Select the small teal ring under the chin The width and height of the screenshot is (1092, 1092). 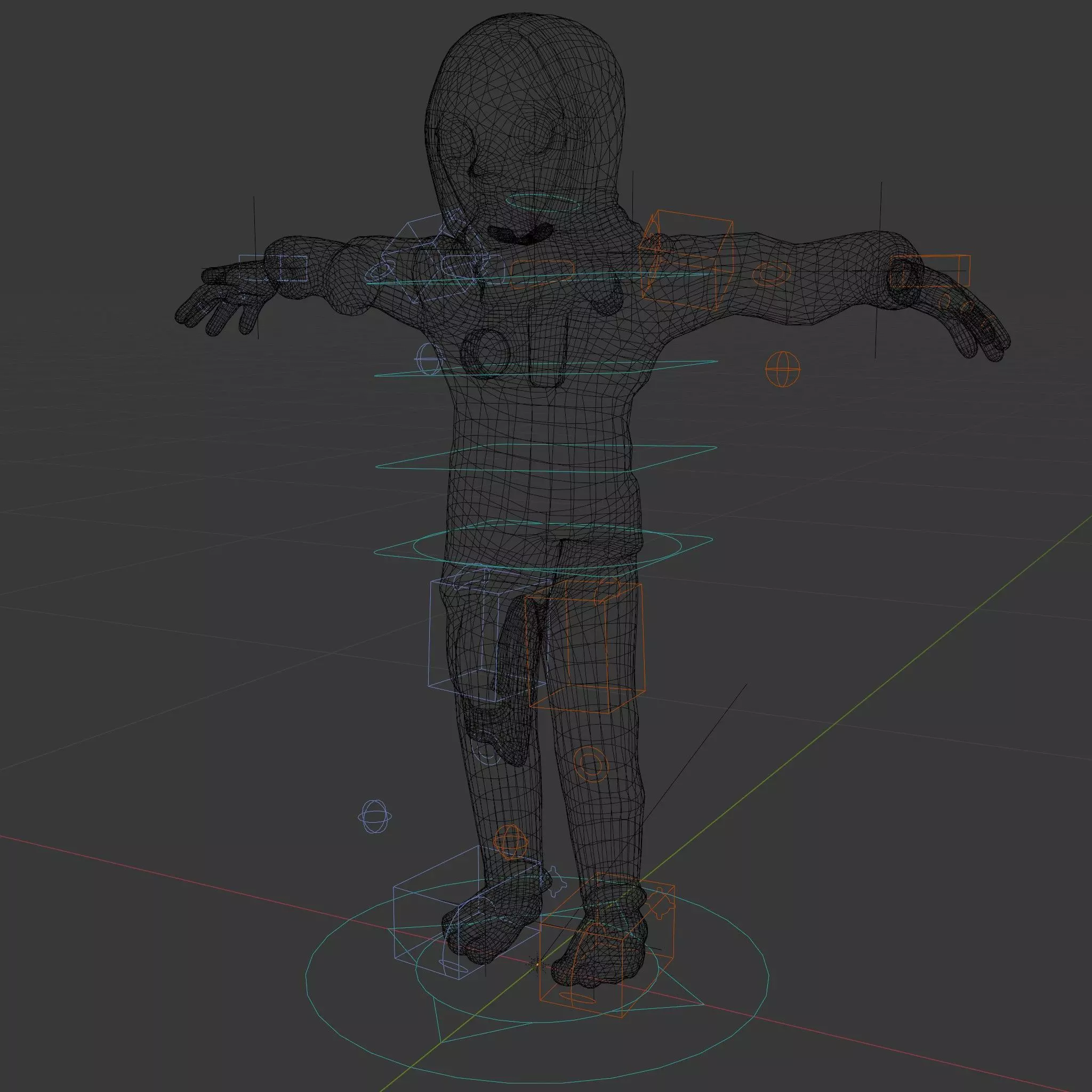point(543,203)
